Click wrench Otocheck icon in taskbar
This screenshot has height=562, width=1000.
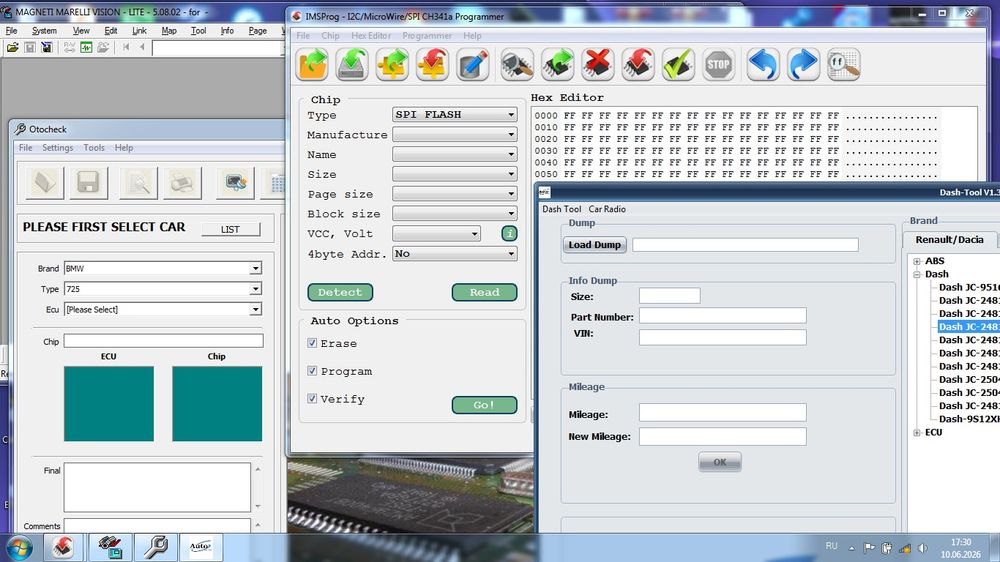click(156, 547)
